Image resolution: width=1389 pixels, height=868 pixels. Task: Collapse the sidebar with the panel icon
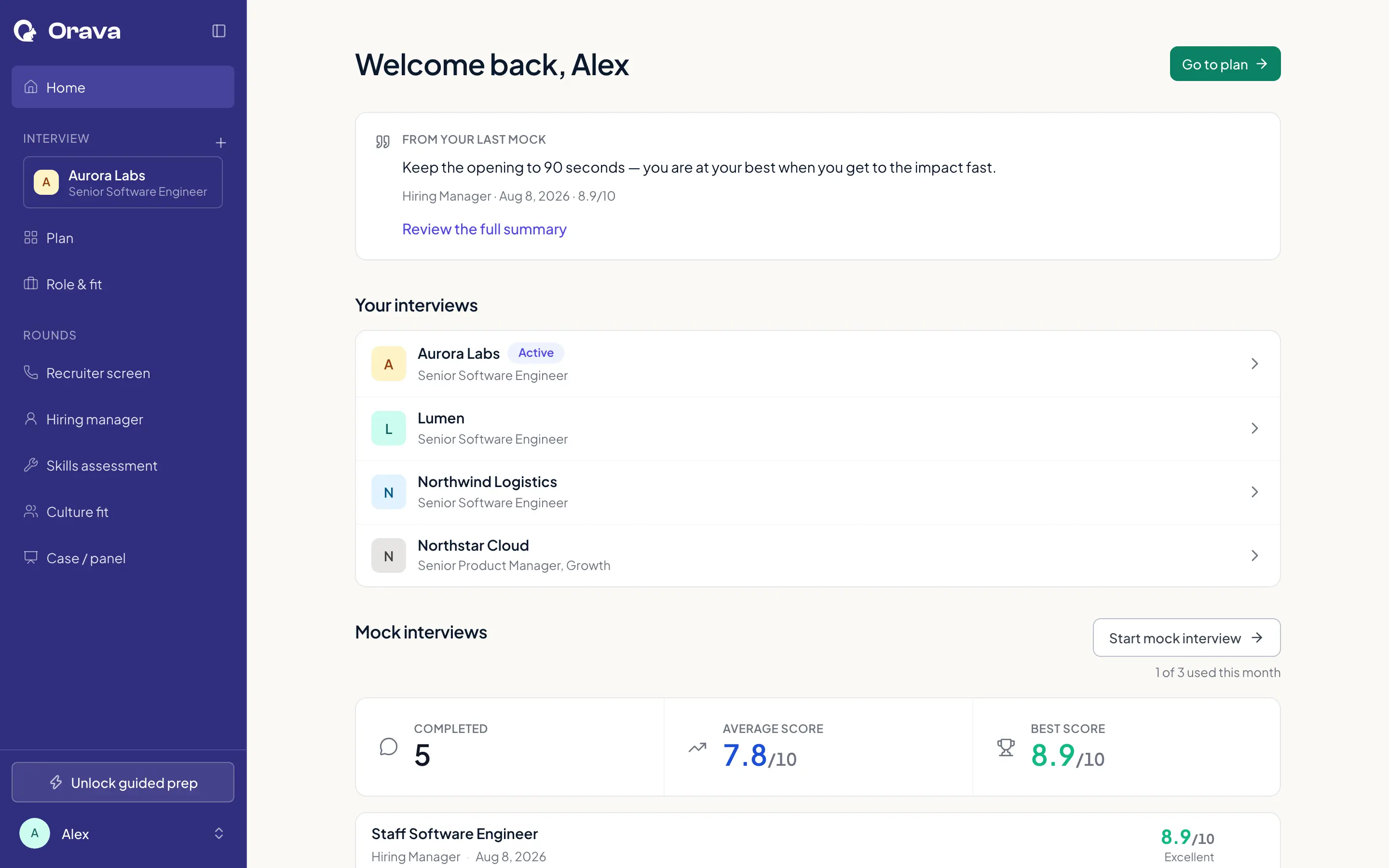218,30
